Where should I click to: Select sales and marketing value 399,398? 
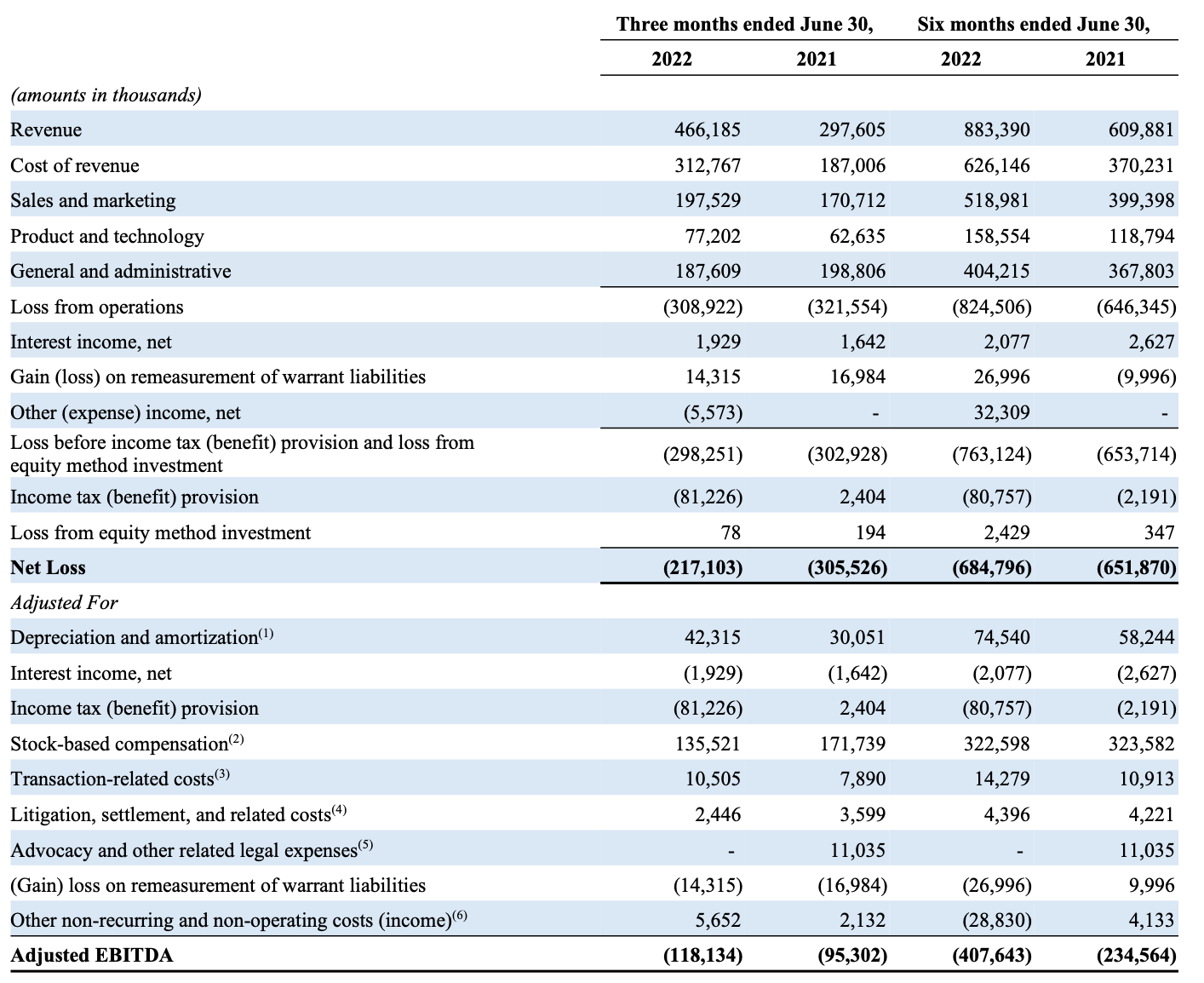(1141, 200)
